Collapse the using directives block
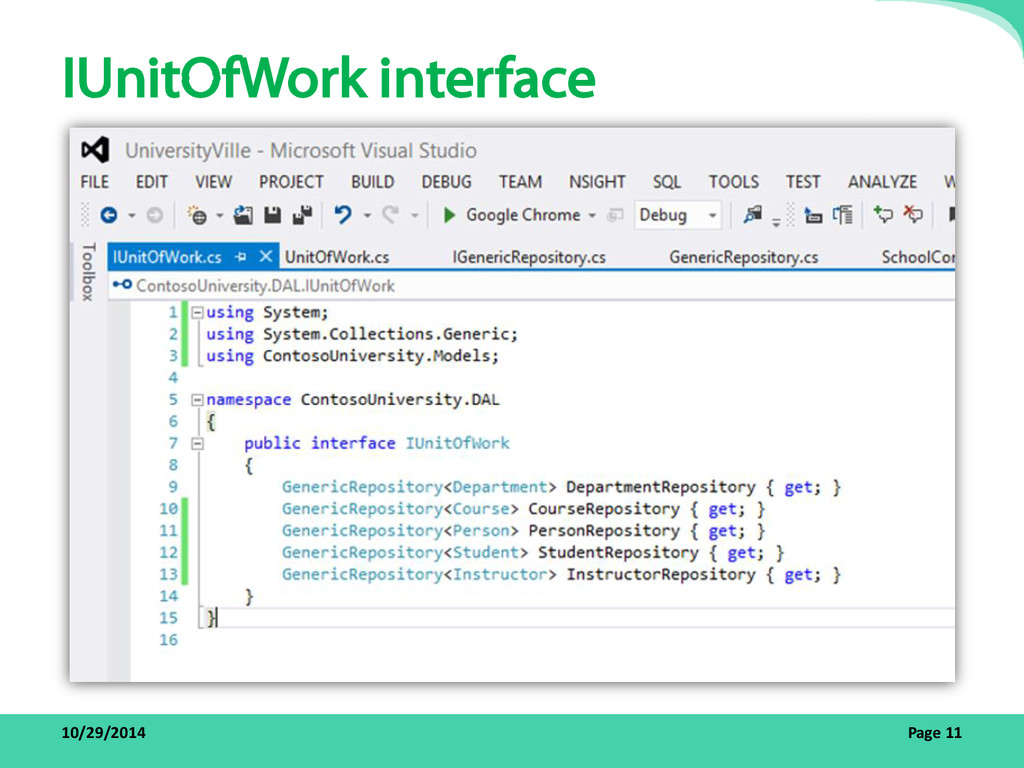 click(197, 312)
